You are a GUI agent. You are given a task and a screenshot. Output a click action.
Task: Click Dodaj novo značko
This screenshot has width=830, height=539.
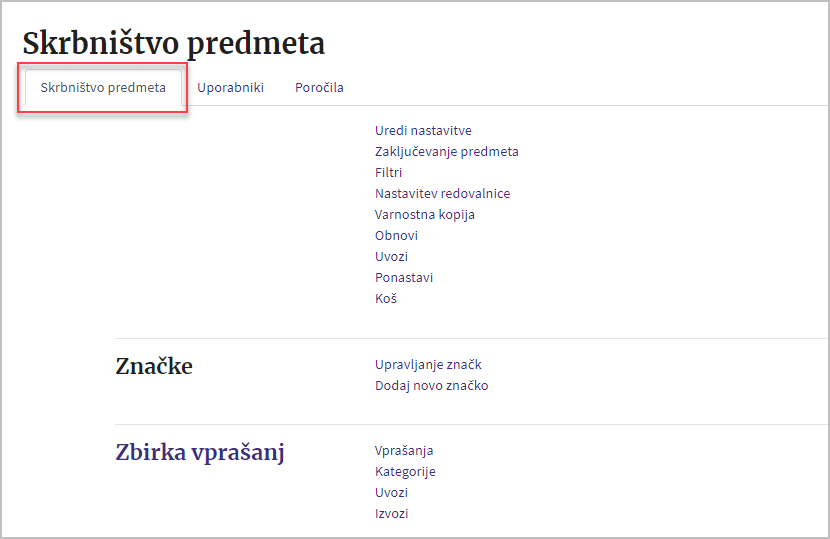(431, 385)
